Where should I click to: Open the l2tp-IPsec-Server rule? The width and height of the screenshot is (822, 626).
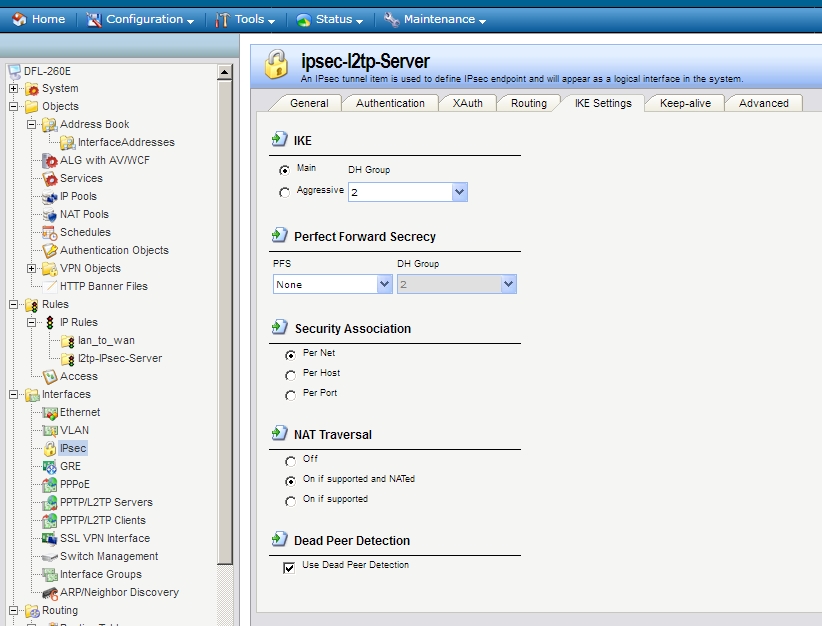coord(119,359)
